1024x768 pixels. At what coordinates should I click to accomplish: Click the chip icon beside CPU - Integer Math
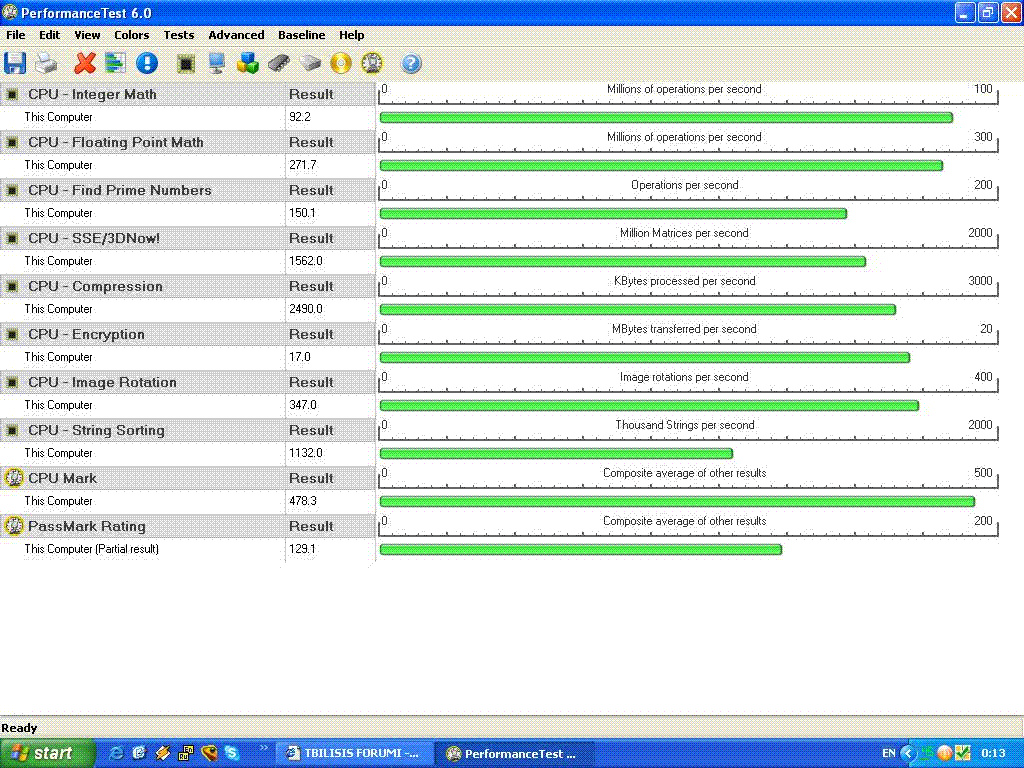(12, 95)
